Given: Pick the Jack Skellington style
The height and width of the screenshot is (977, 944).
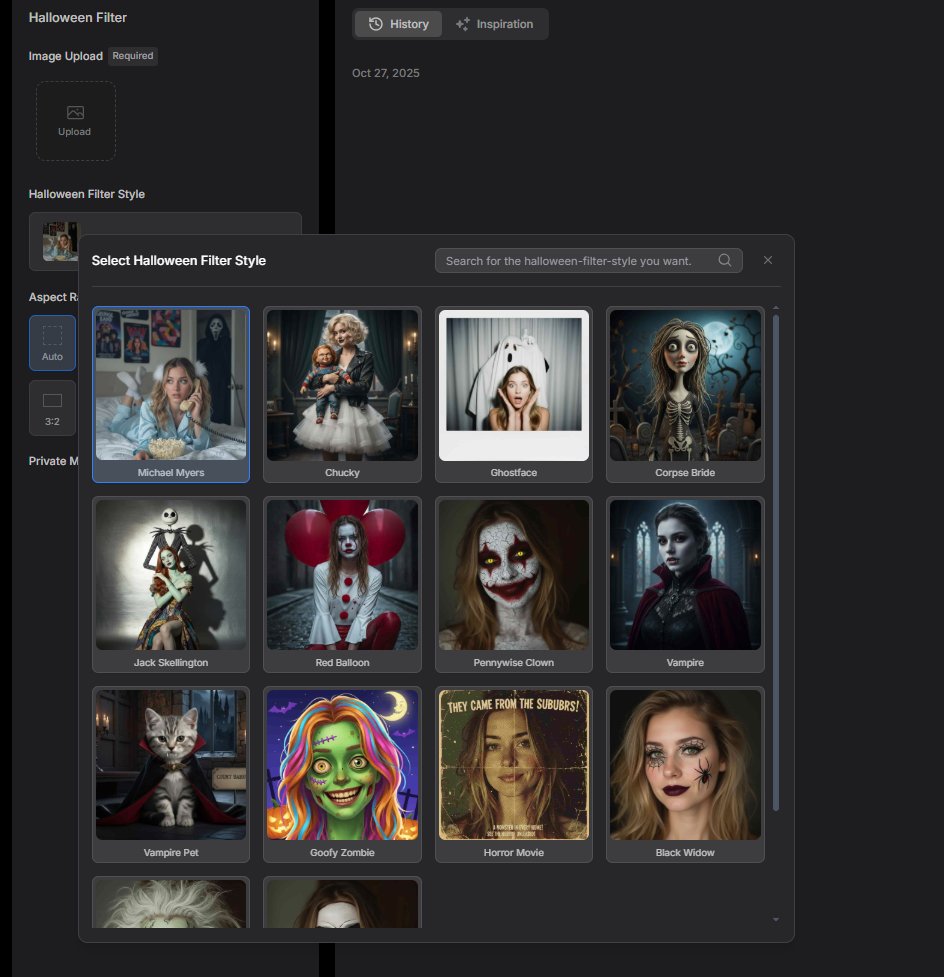Looking at the screenshot, I should point(171,584).
